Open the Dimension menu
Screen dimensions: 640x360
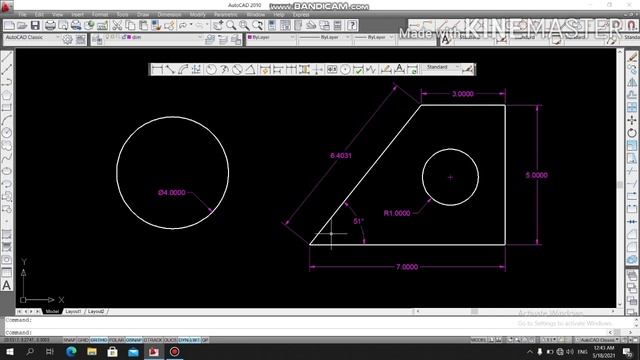[x=169, y=14]
